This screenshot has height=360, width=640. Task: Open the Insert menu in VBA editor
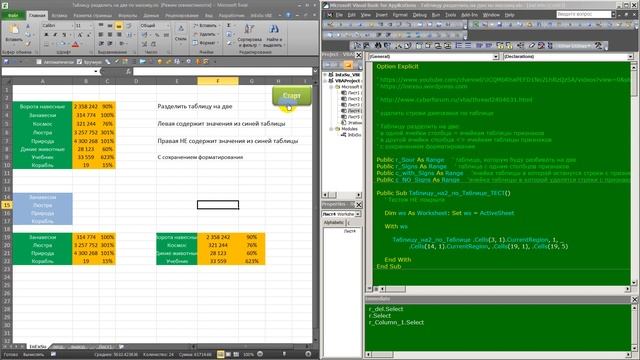[381, 15]
